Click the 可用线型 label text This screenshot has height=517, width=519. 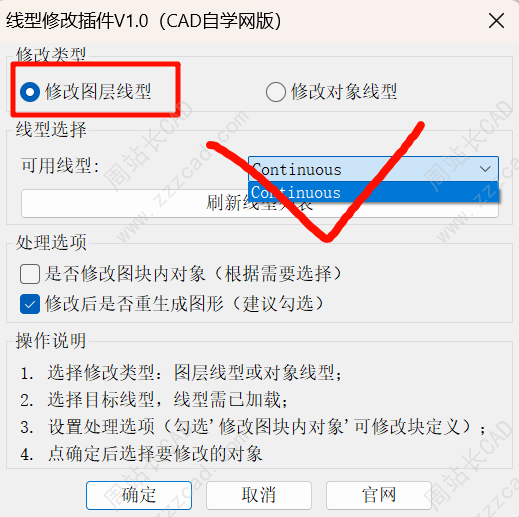(61, 165)
